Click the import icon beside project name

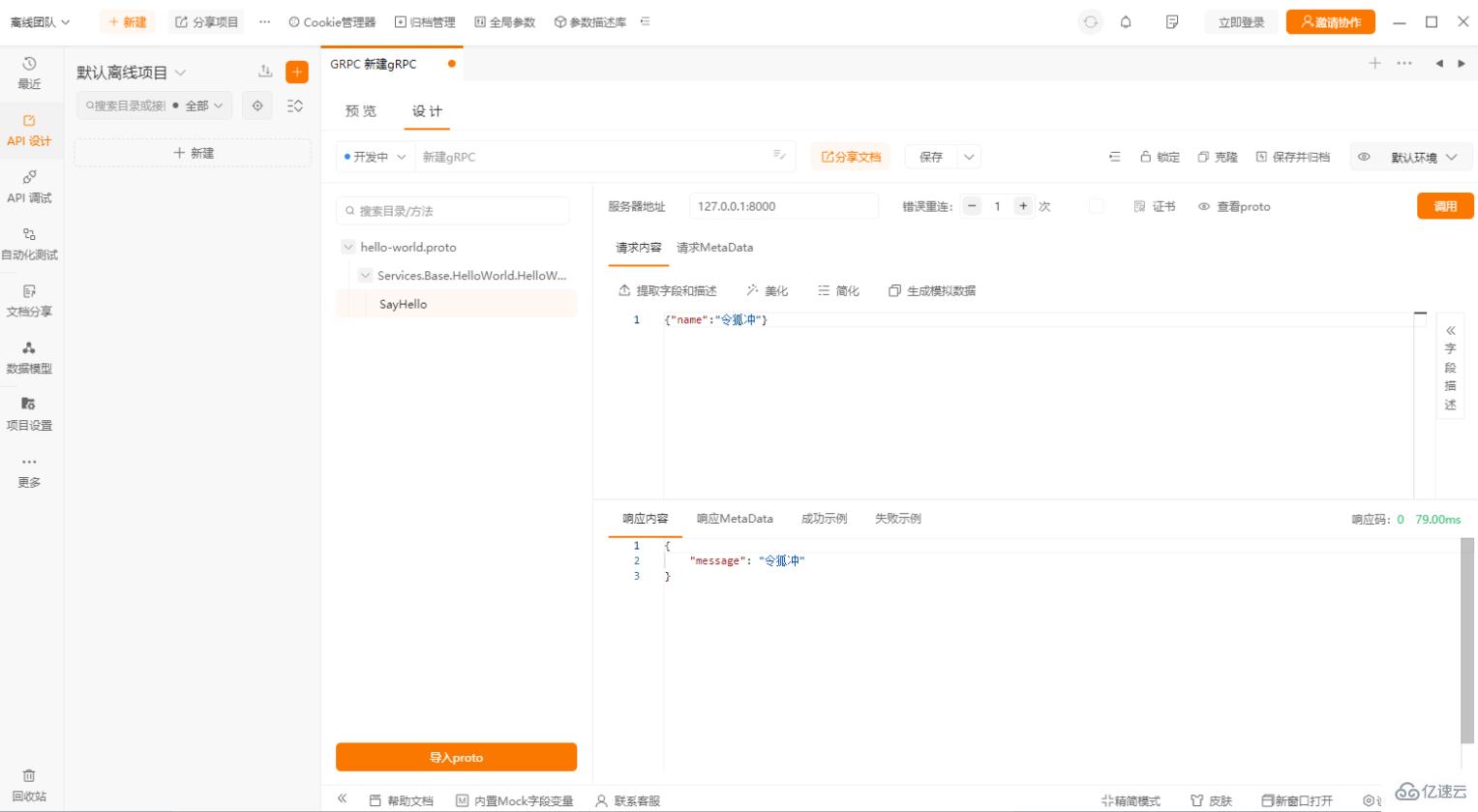[x=265, y=72]
